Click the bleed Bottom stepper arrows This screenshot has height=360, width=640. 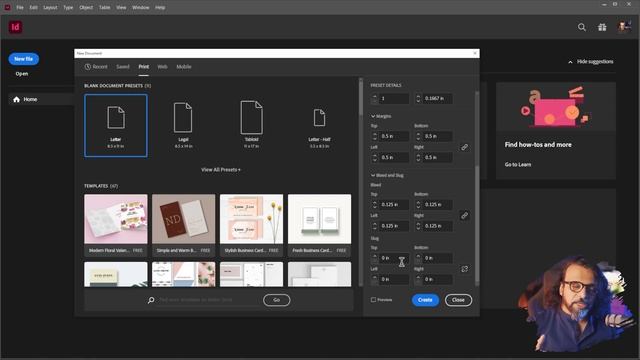[x=418, y=204]
